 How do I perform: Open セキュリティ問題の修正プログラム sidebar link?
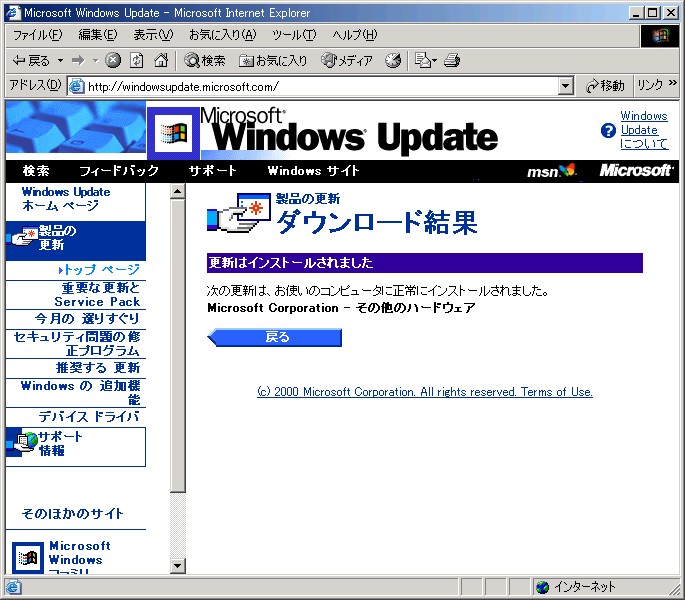coord(77,343)
